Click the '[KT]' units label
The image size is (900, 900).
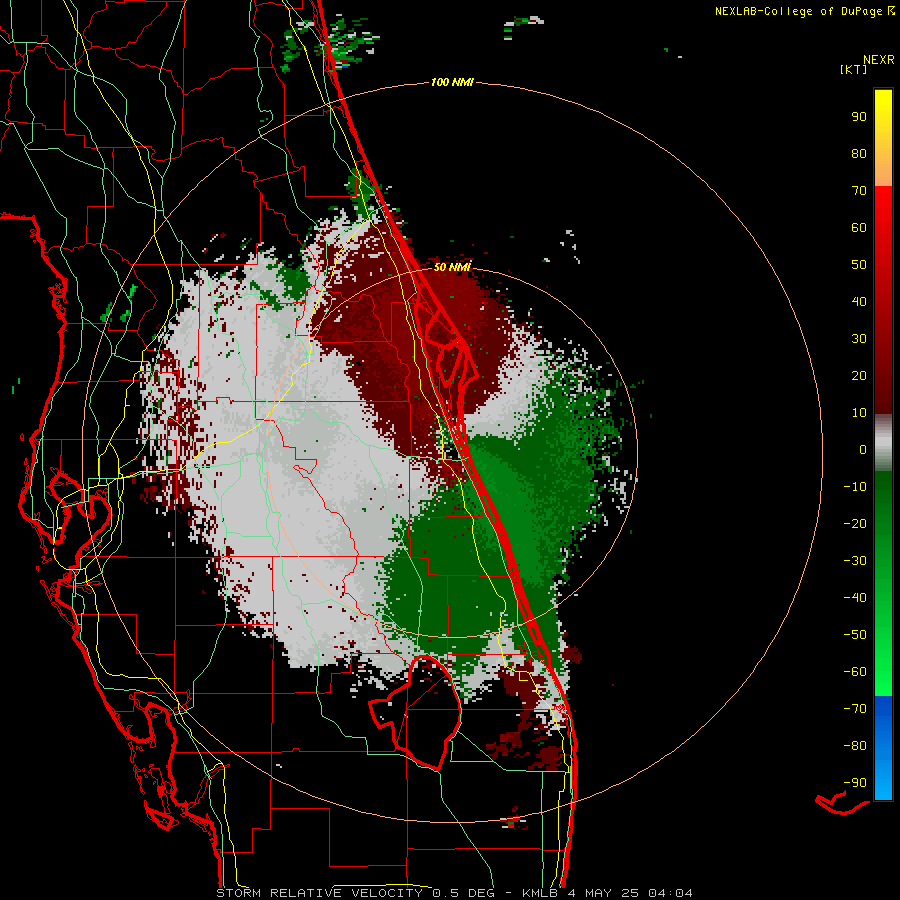pos(854,69)
